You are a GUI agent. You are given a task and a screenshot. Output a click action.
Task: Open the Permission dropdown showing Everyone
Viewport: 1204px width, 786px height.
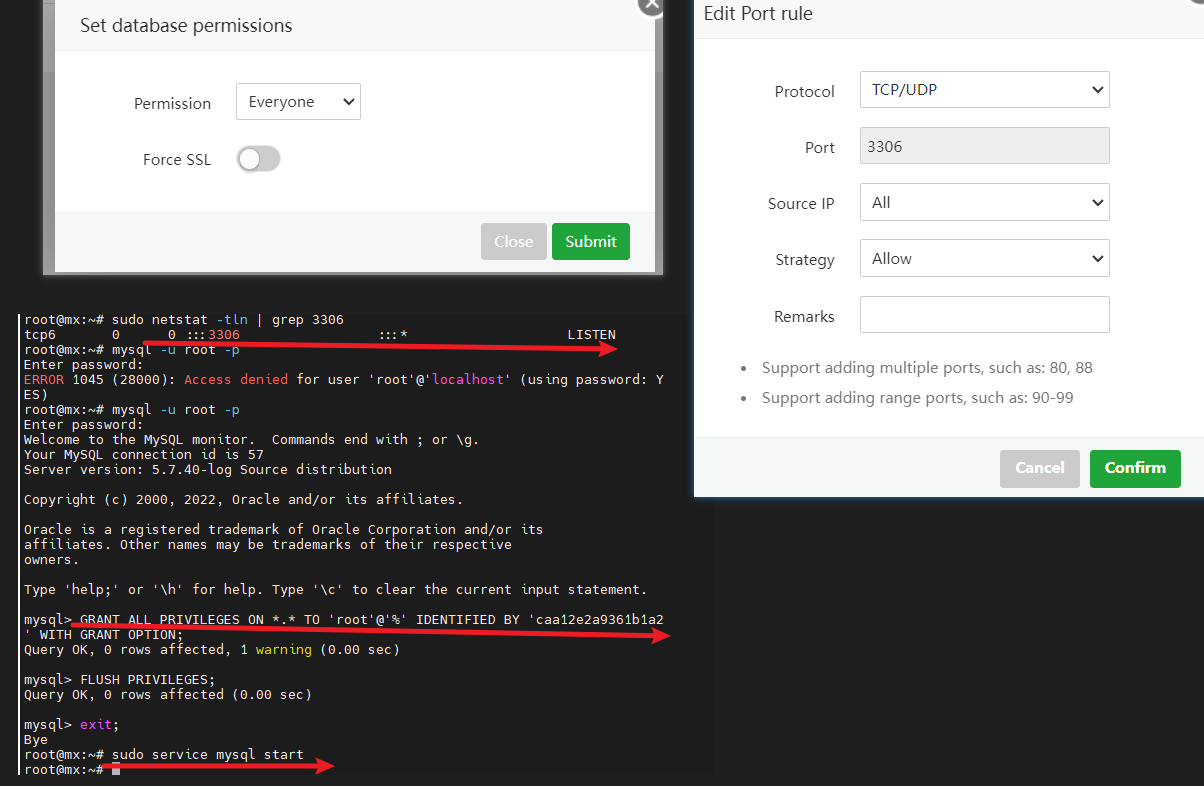[298, 101]
